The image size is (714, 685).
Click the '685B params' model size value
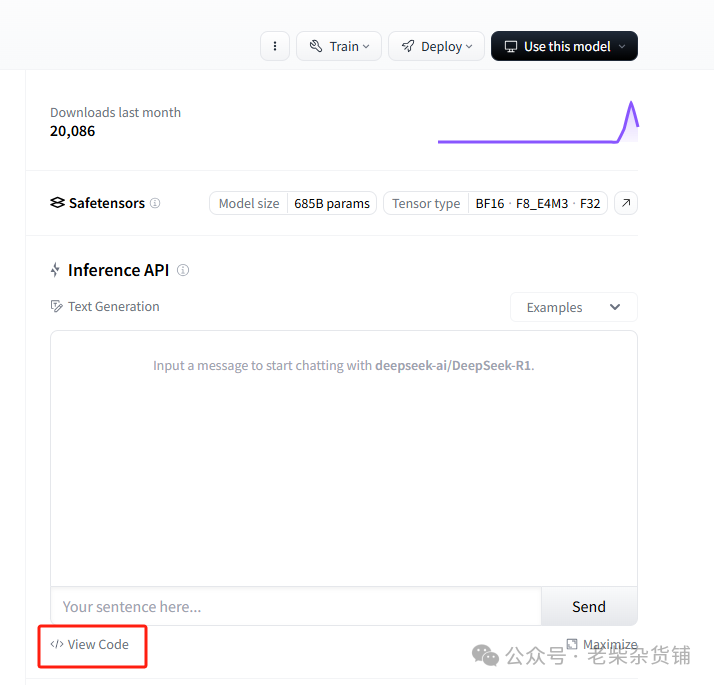click(x=332, y=203)
